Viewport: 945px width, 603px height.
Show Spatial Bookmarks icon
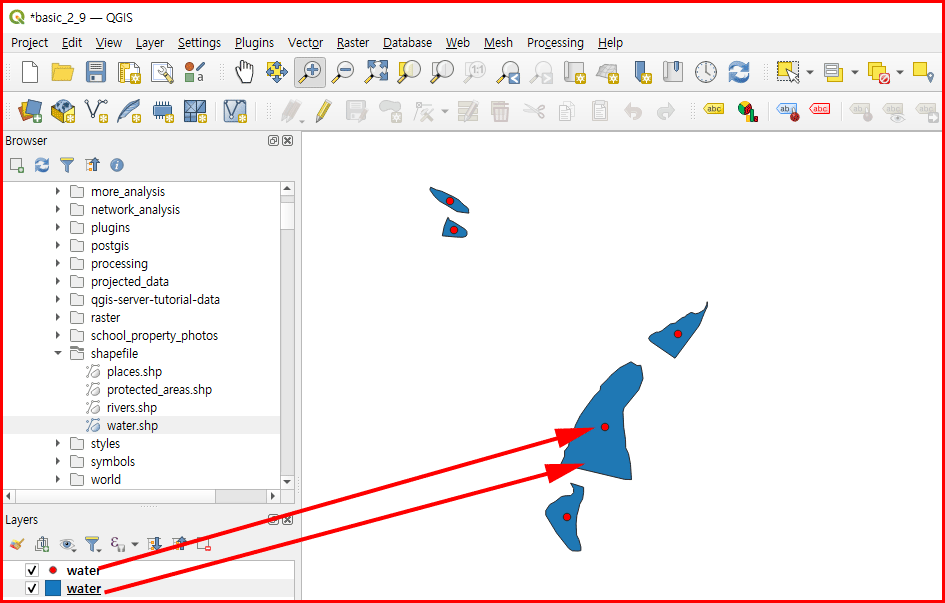coord(673,72)
